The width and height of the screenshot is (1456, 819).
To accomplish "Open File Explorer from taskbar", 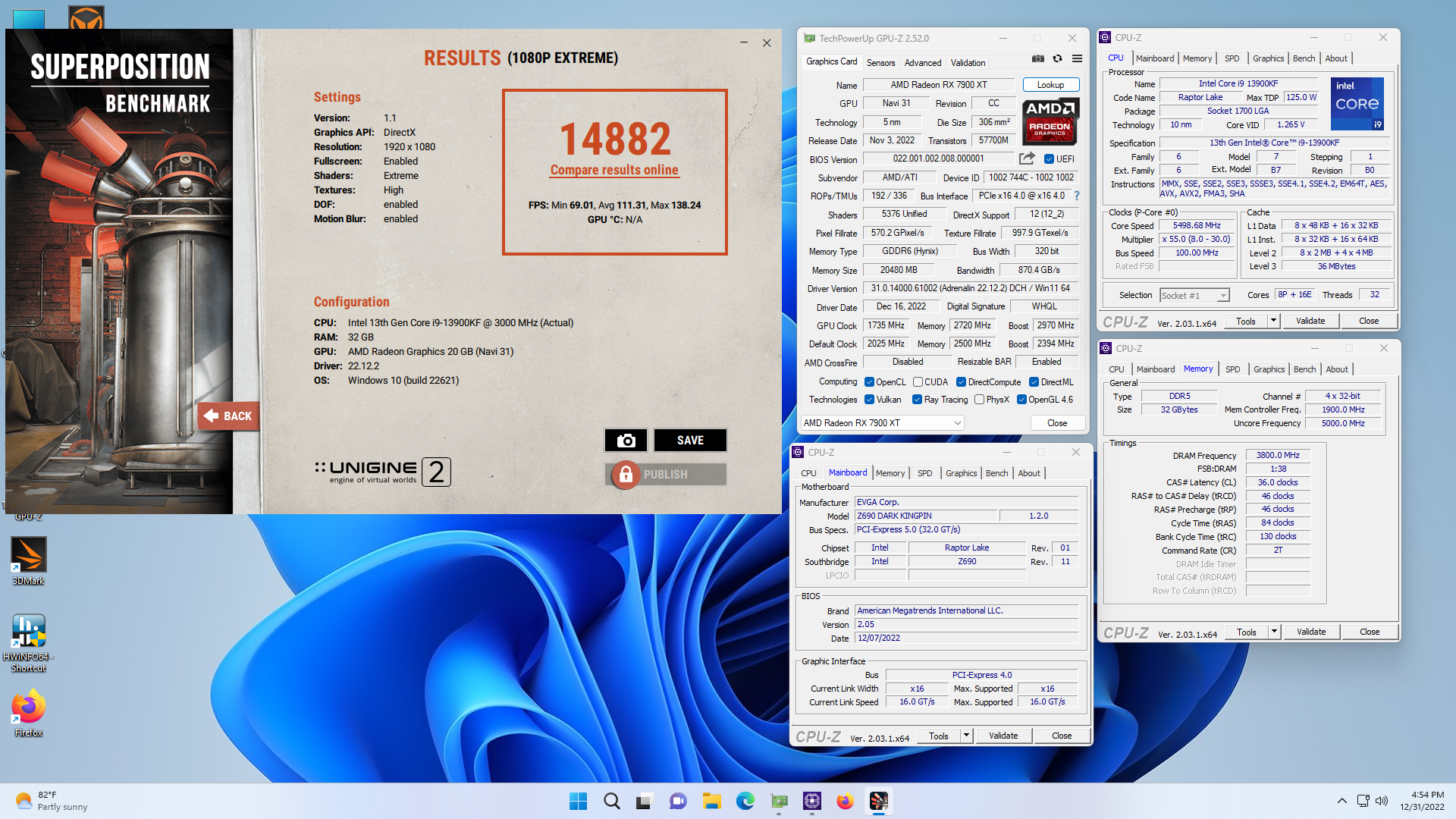I will pos(711,801).
